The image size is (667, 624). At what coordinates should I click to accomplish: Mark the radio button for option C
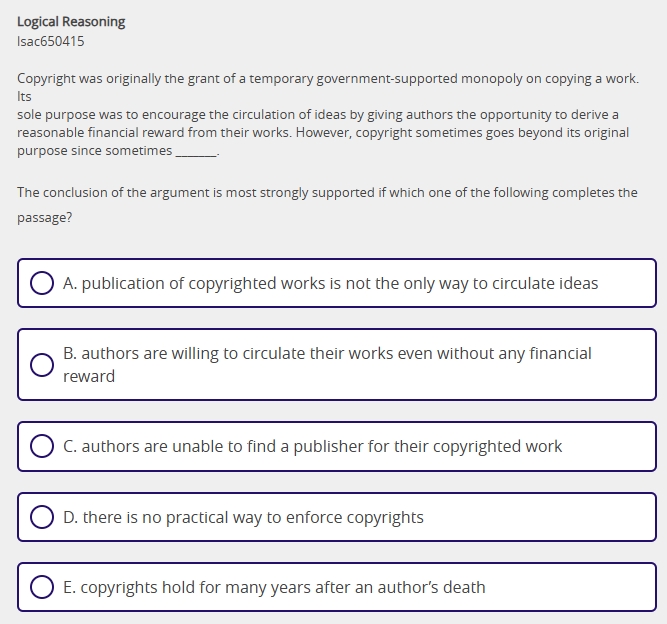tap(41, 447)
